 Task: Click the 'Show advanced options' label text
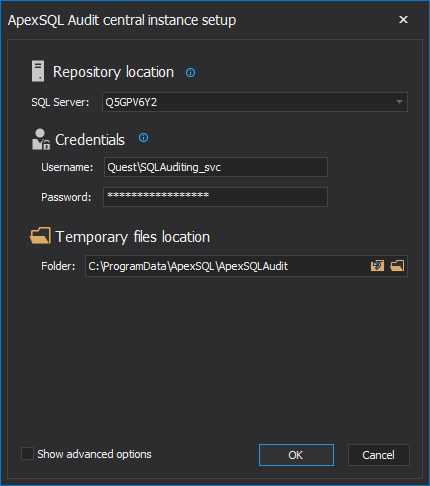click(94, 454)
